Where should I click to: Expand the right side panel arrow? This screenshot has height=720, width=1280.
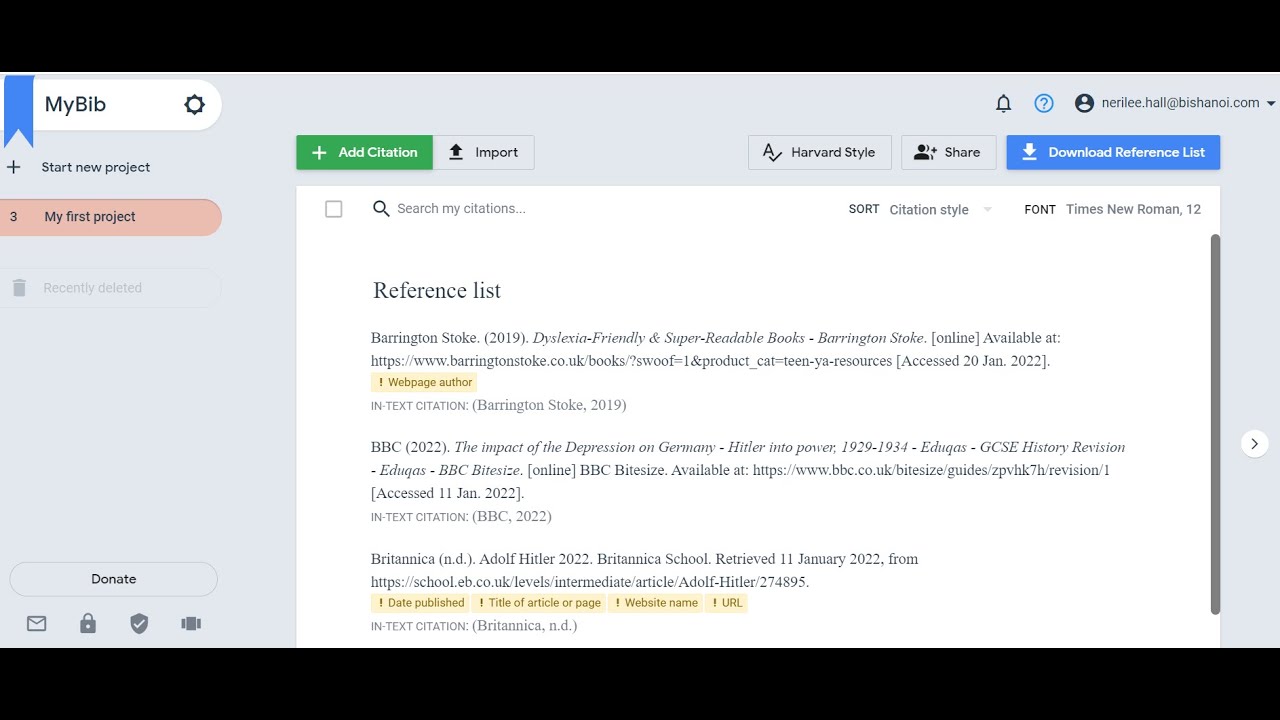click(x=1254, y=443)
